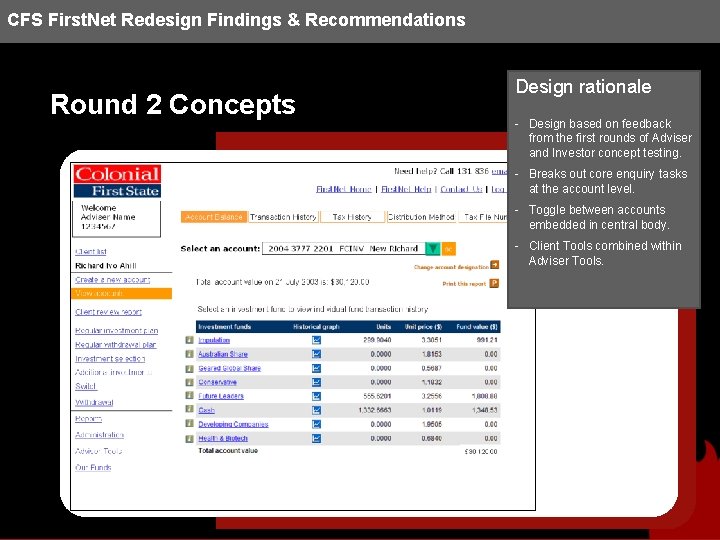This screenshot has height=540, width=720.
Task: Open historical graph icon for Developing Companies
Action: click(316, 424)
